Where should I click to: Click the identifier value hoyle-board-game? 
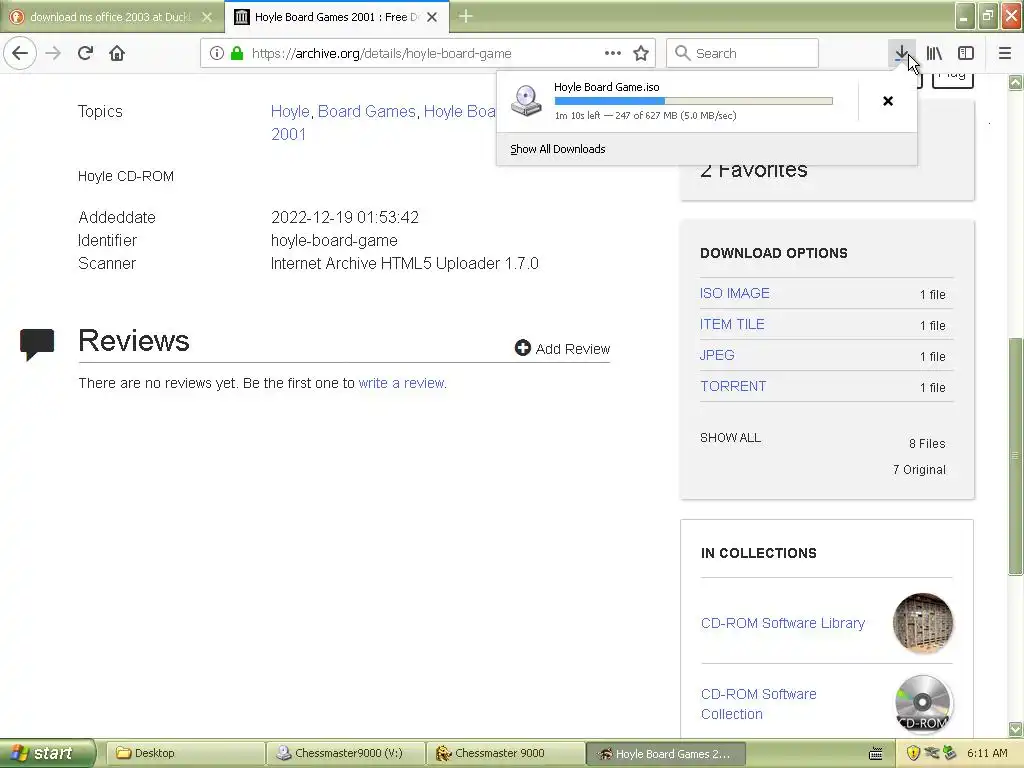334,240
